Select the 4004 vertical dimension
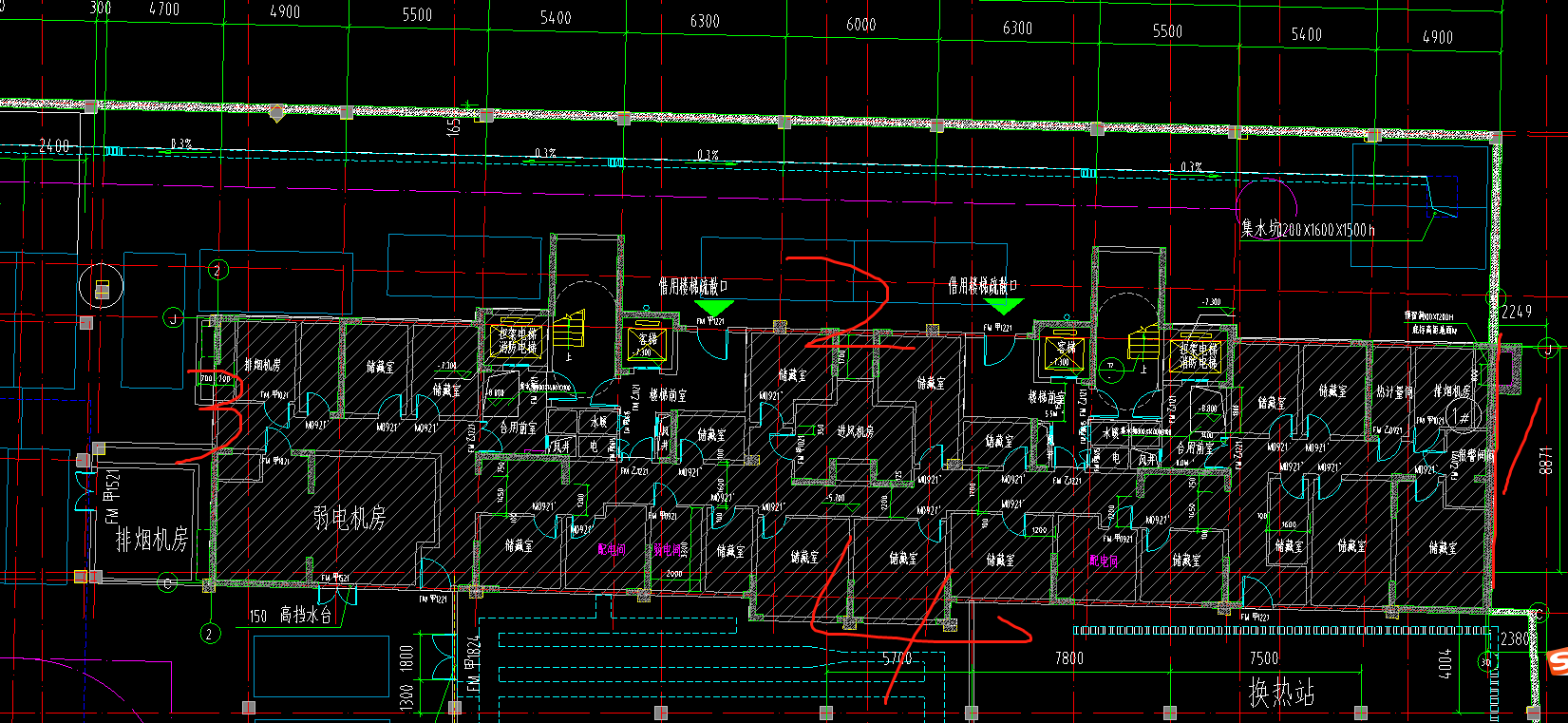The height and width of the screenshot is (723, 1568). pyautogui.click(x=1445, y=663)
